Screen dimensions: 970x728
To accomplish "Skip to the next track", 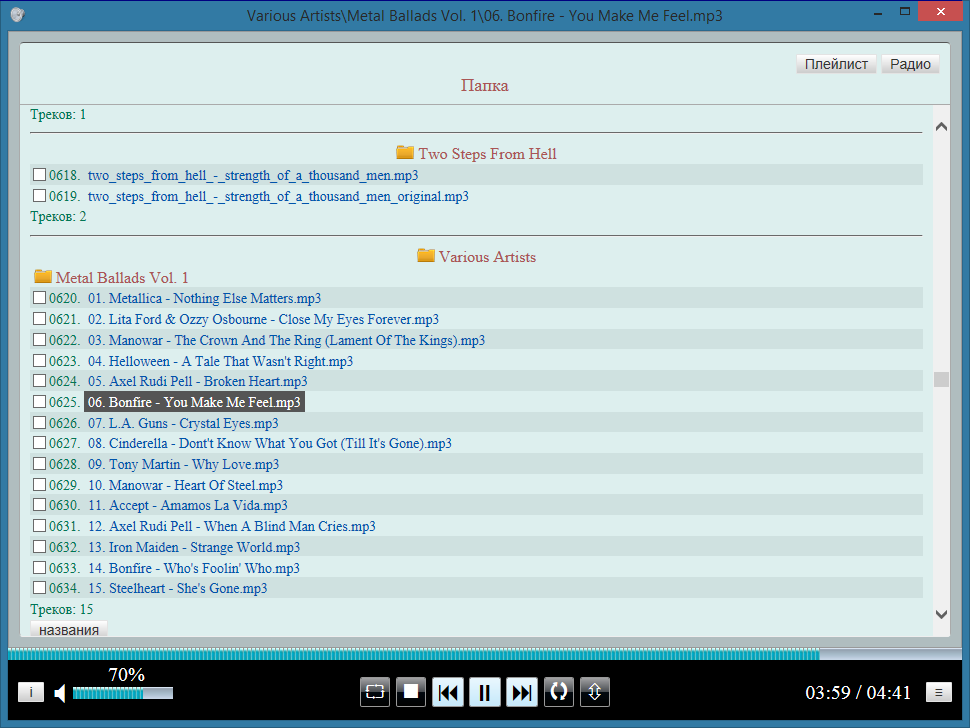I will coord(521,692).
